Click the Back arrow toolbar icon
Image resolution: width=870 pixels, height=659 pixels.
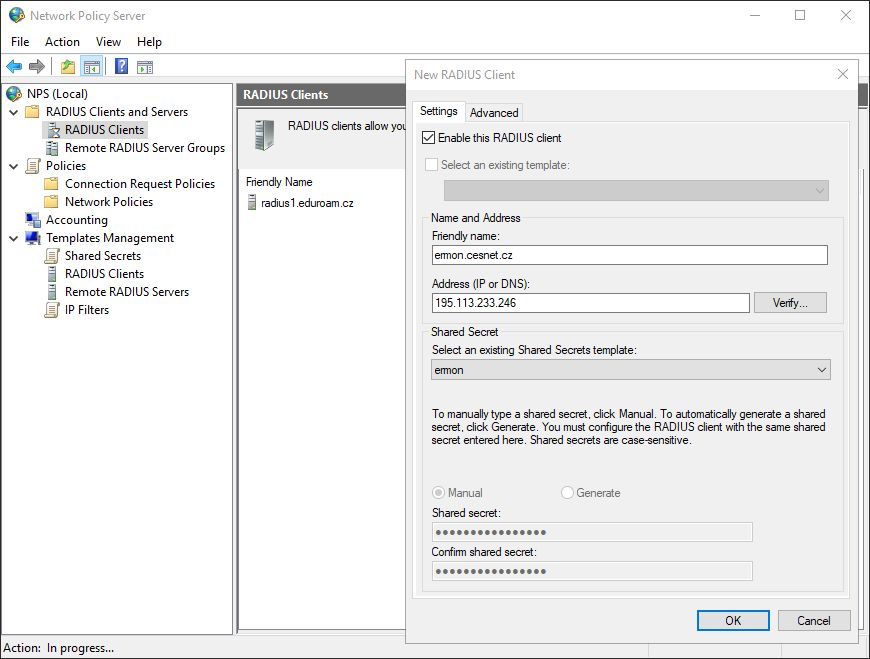coord(14,67)
